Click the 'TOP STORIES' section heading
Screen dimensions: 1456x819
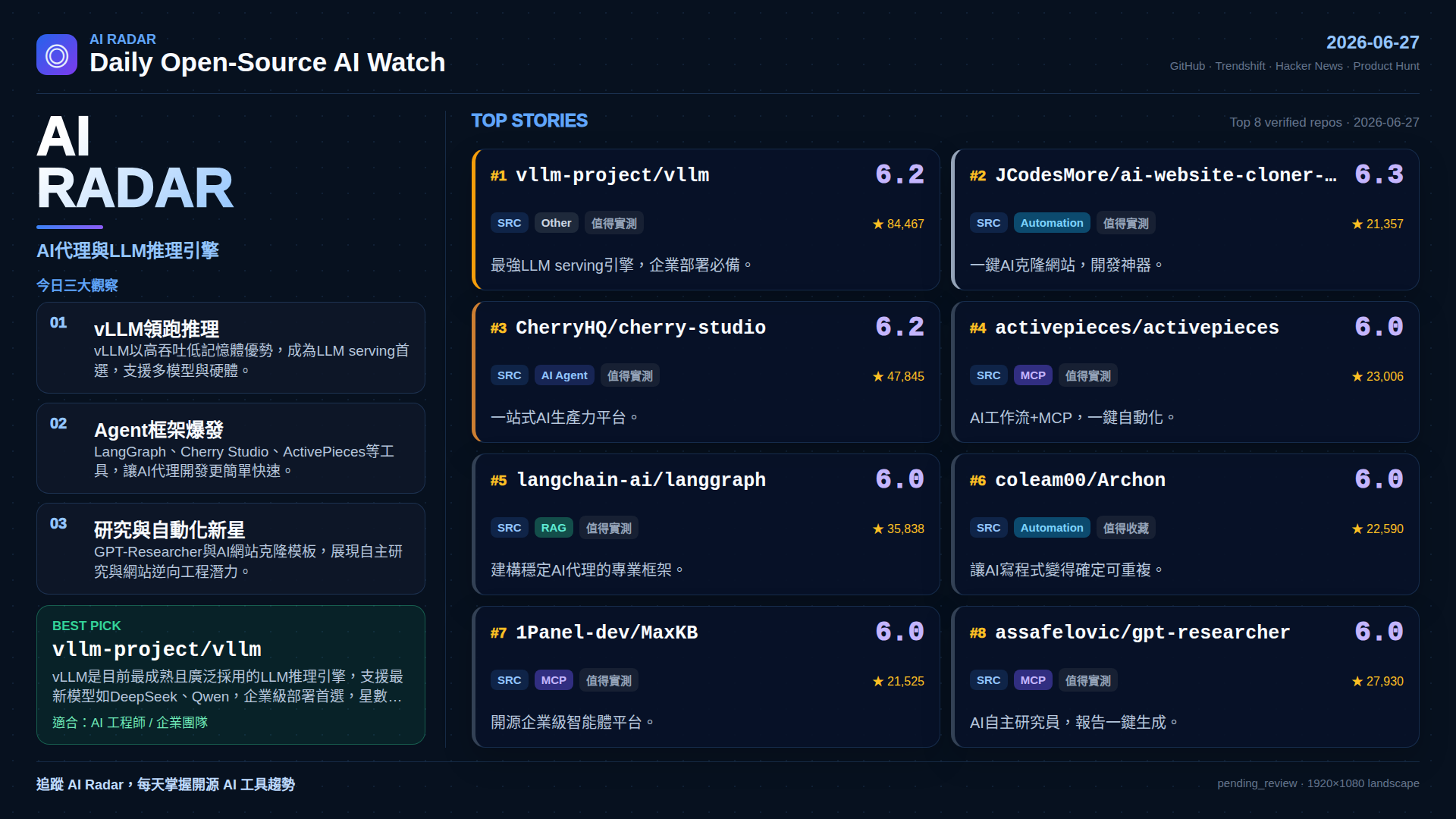pyautogui.click(x=529, y=121)
